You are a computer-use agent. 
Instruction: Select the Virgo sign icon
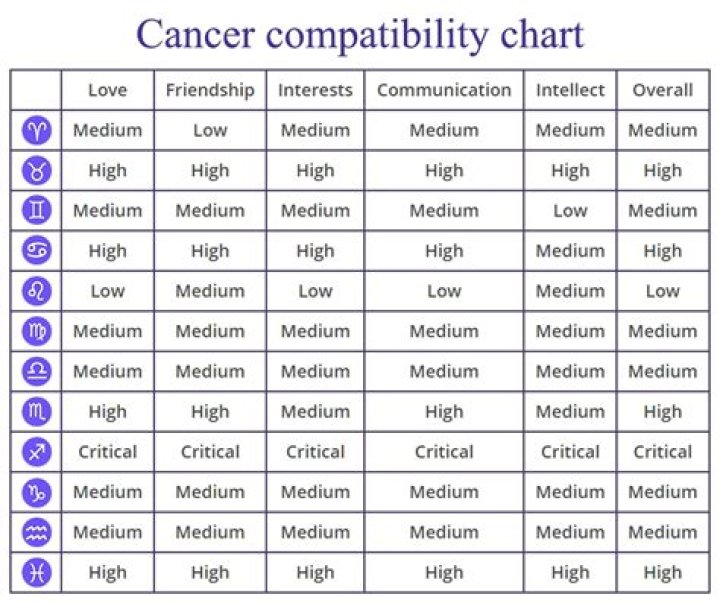[36, 331]
